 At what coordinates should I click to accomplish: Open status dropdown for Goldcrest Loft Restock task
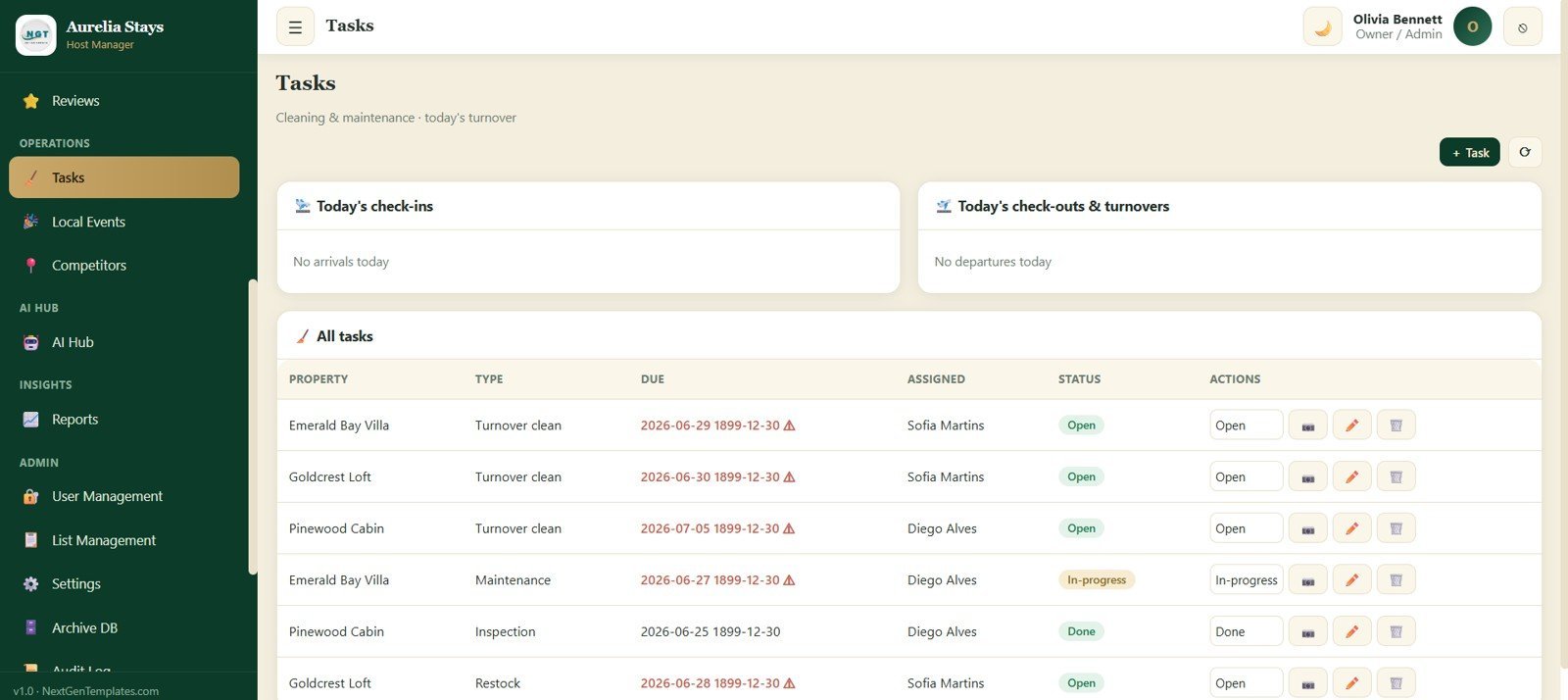(x=1246, y=683)
